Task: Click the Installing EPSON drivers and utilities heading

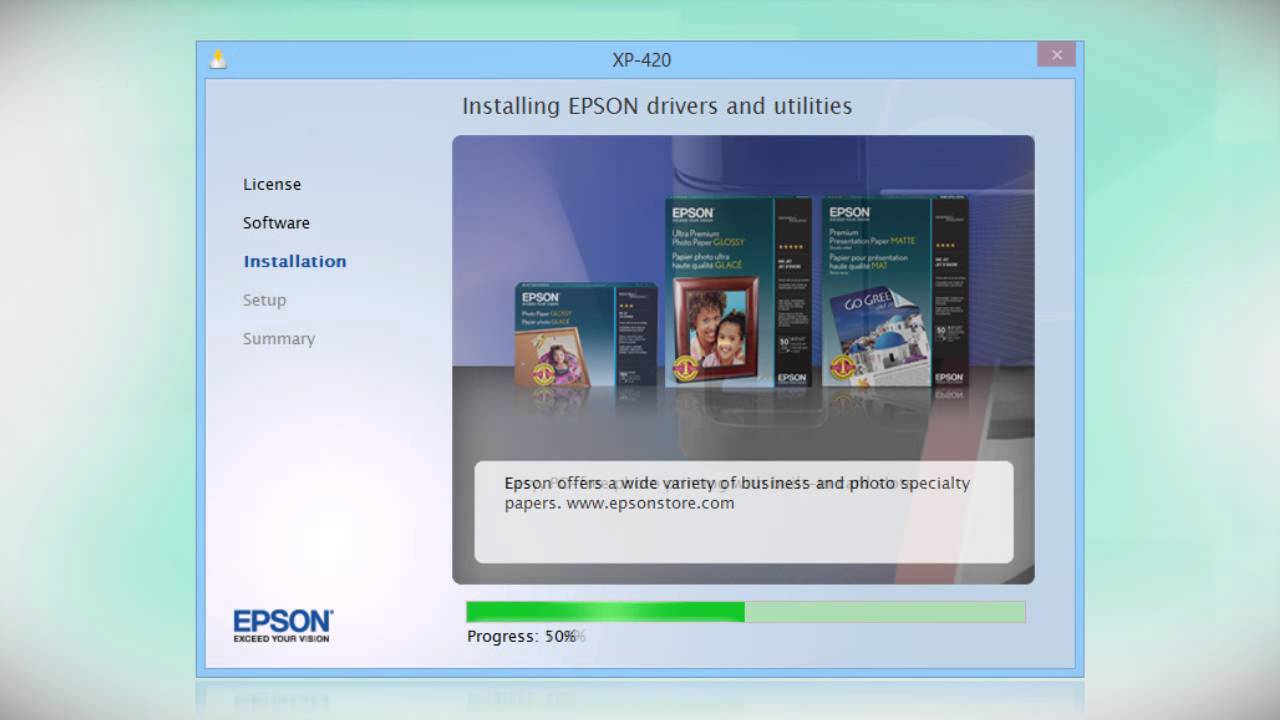Action: [x=657, y=106]
